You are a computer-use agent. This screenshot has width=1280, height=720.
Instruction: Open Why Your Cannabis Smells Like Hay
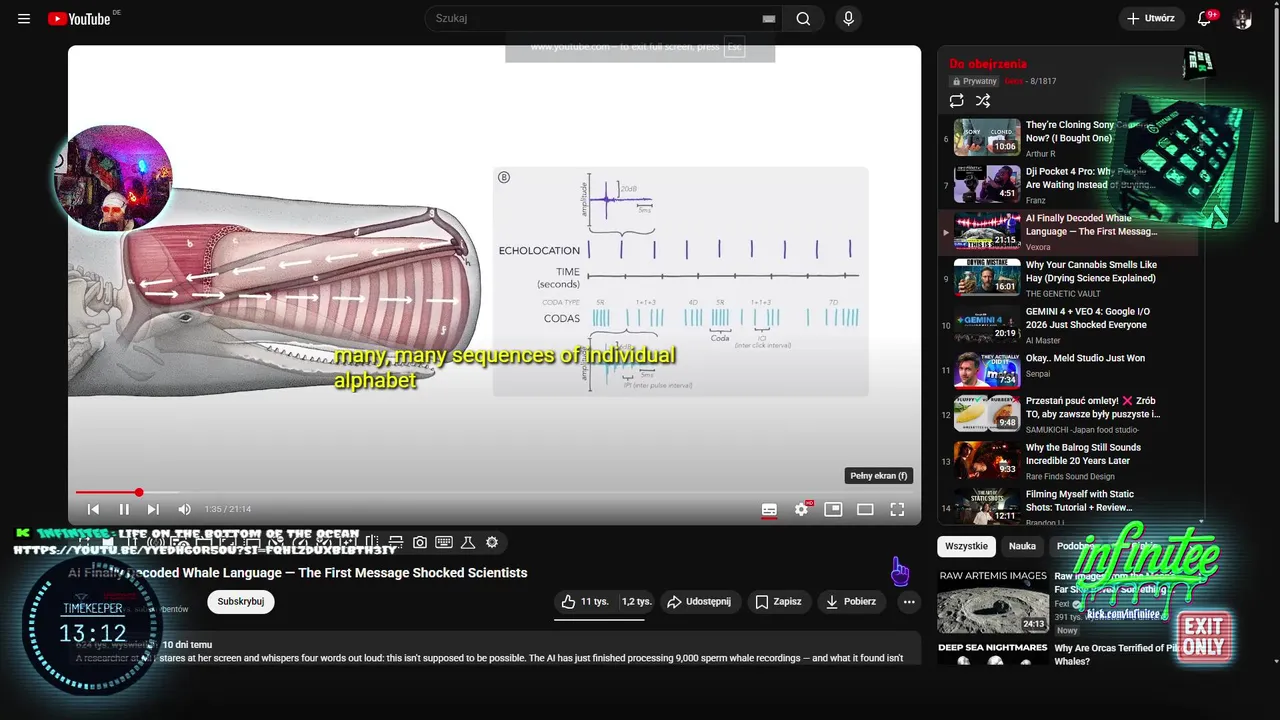tap(1090, 272)
